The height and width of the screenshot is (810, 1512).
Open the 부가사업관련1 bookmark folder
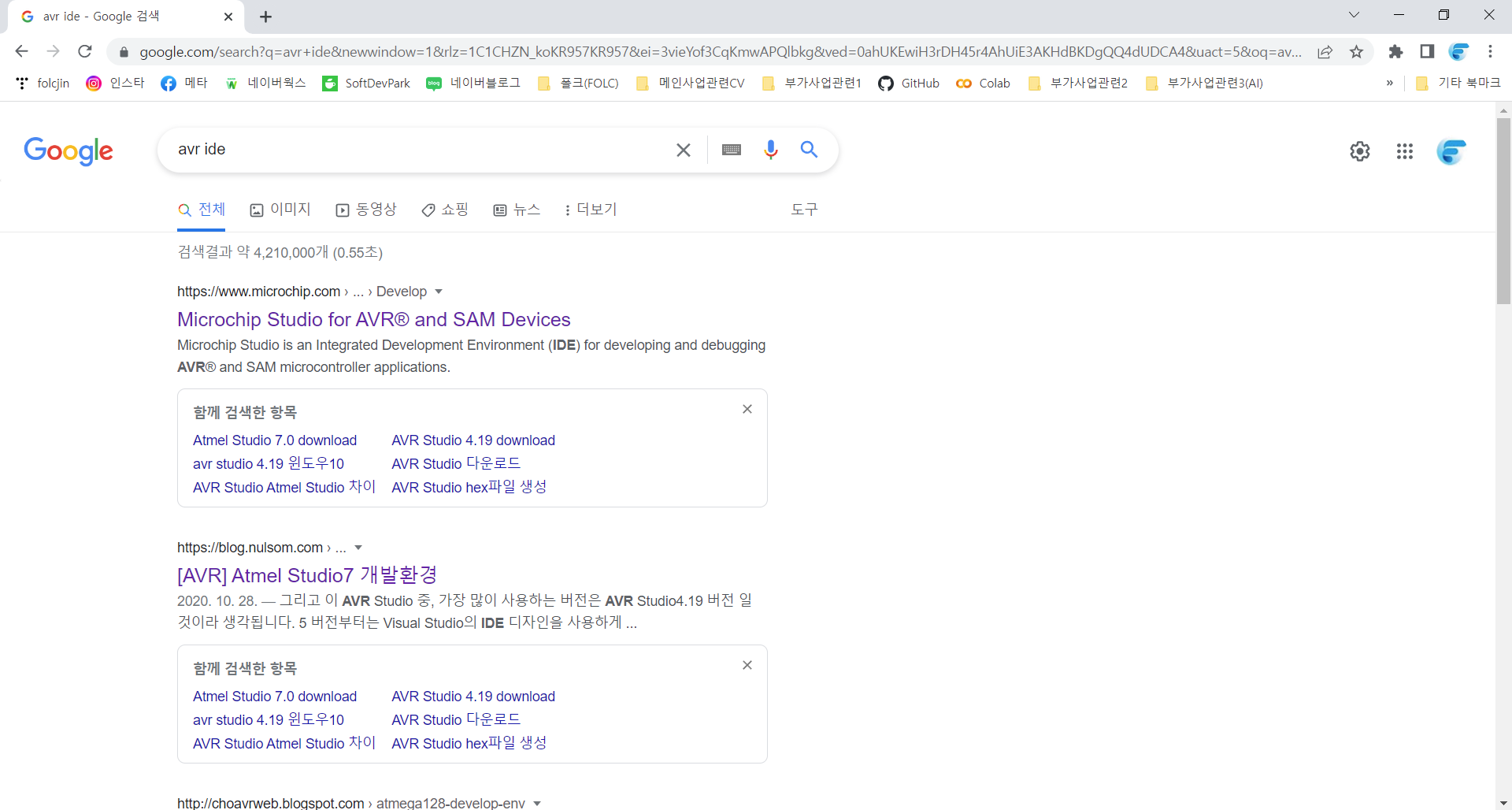pos(812,84)
